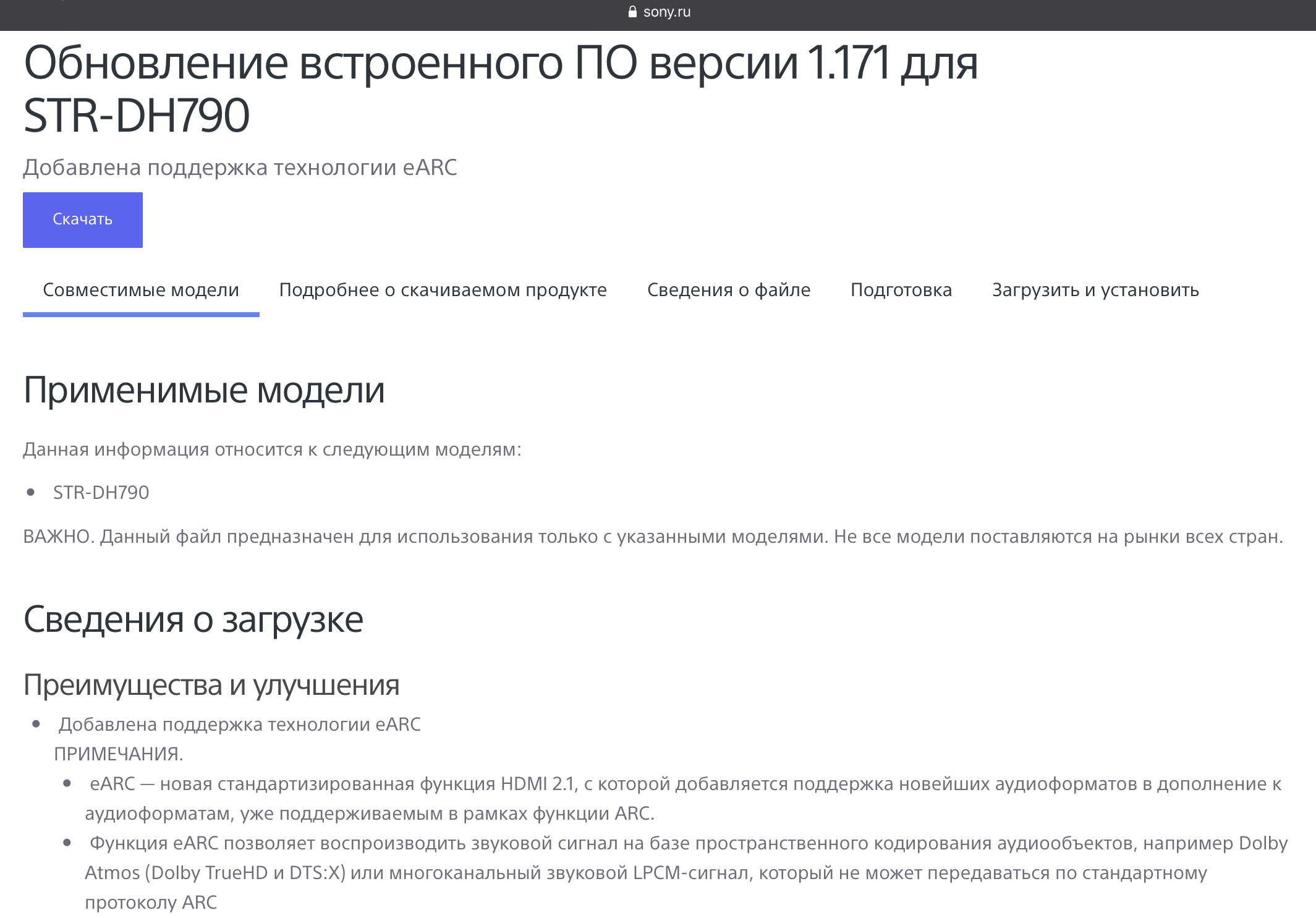
Task: Click the sony.ru address text
Action: (x=666, y=12)
